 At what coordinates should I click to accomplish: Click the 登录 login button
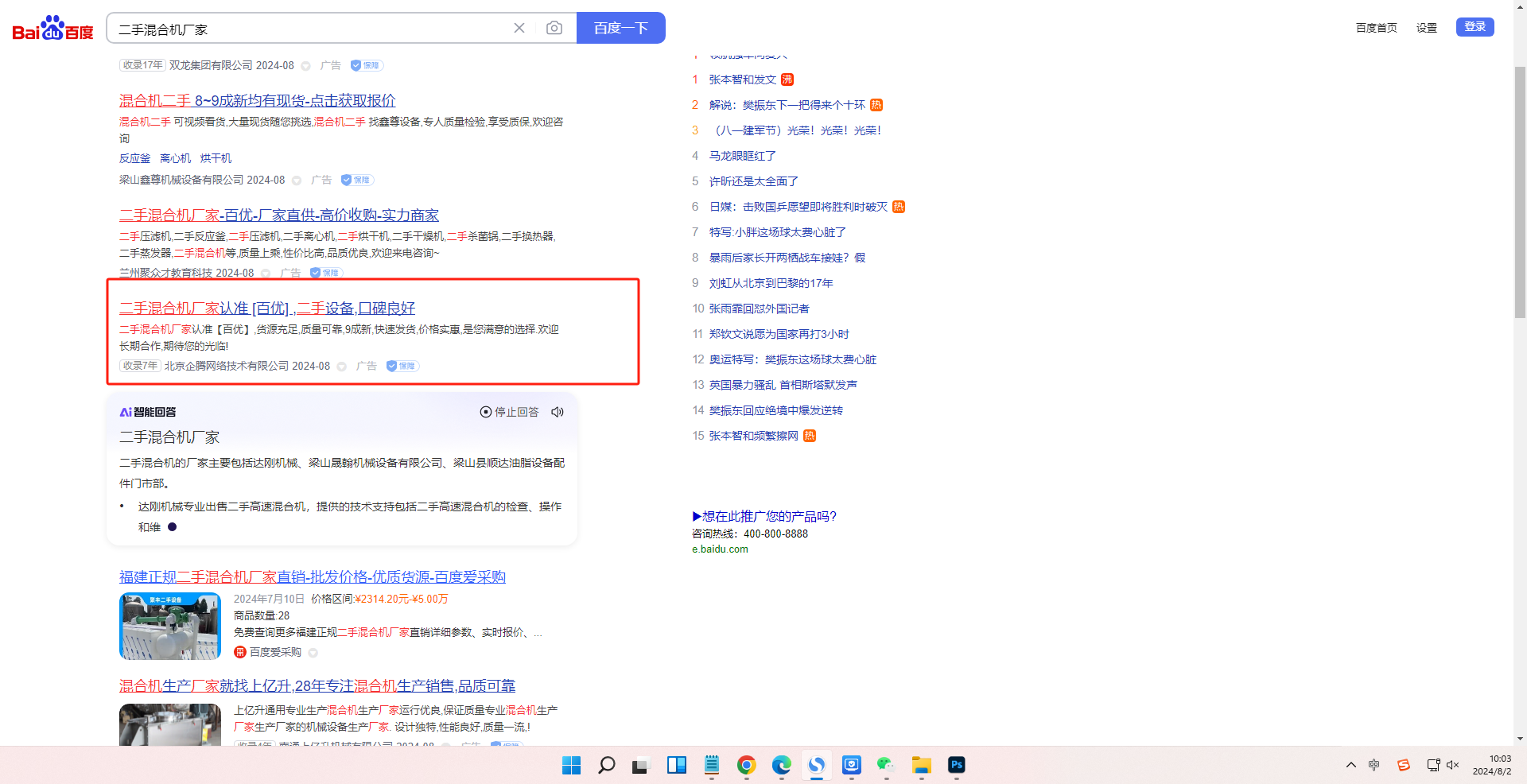pos(1475,27)
